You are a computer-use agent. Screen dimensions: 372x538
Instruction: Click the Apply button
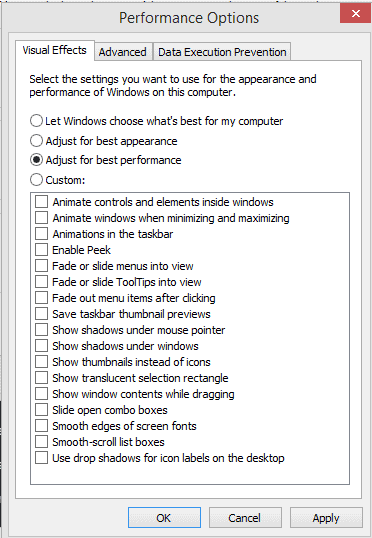(326, 517)
